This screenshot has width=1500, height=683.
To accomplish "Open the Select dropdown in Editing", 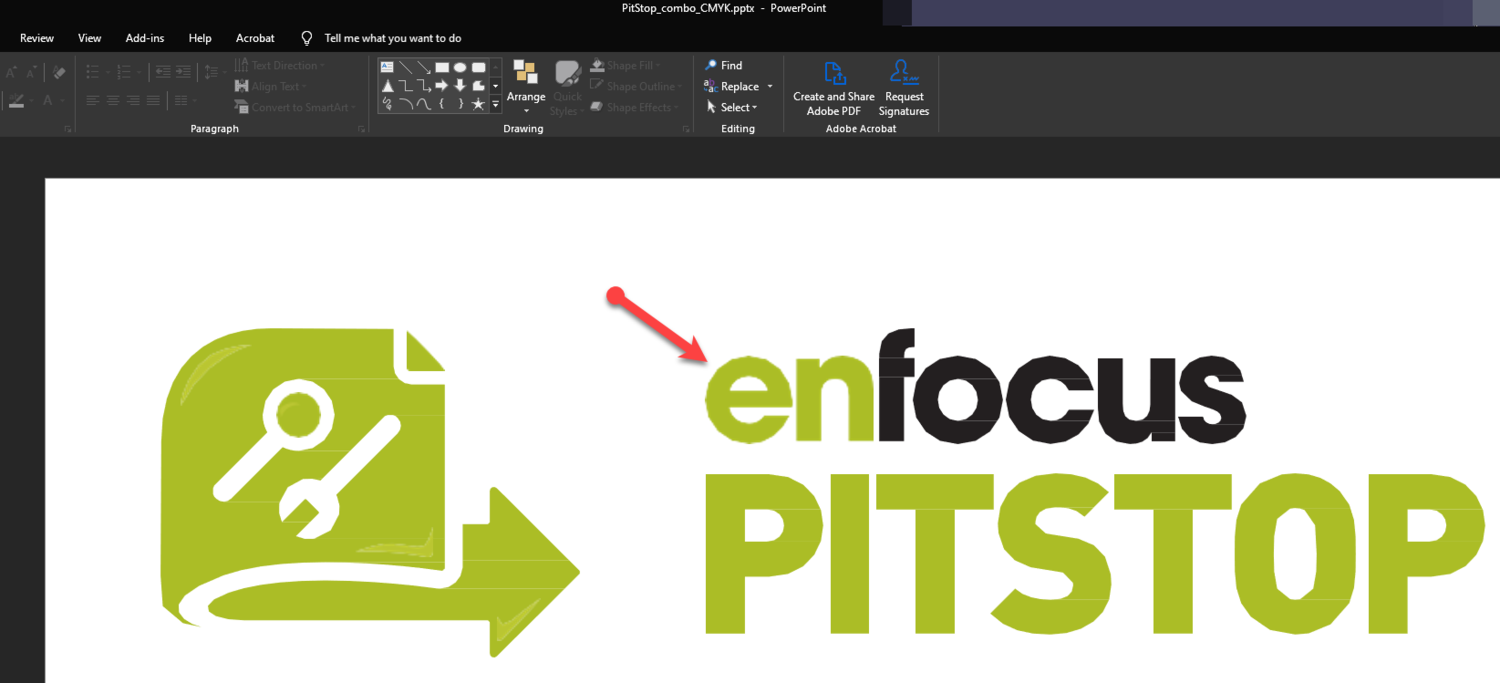I will pos(732,107).
